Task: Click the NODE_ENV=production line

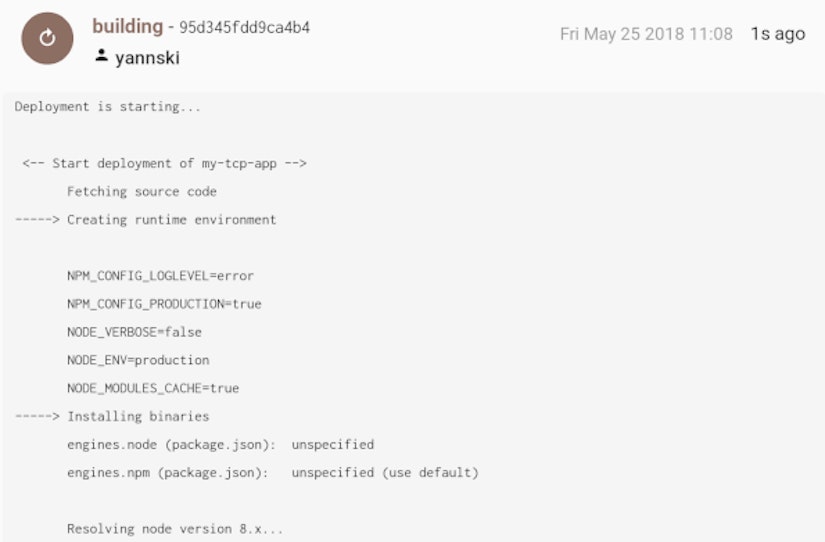Action: click(138, 360)
